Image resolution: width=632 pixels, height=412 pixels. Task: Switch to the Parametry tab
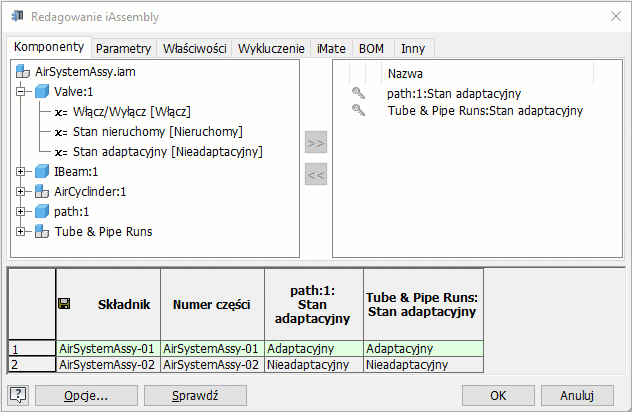pyautogui.click(x=123, y=48)
